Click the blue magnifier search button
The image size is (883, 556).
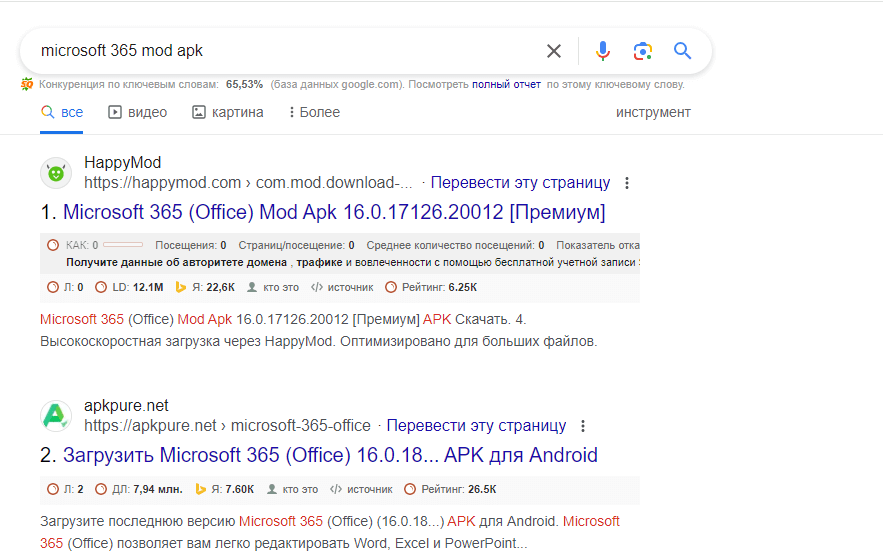pyautogui.click(x=682, y=51)
